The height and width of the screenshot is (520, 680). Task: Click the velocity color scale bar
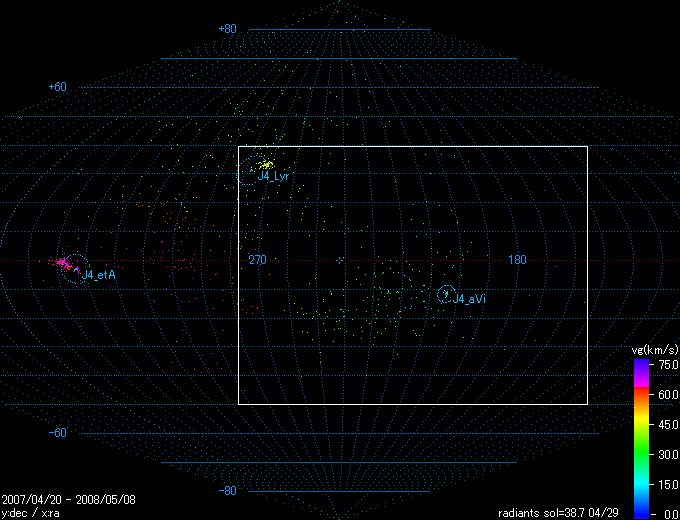(640, 438)
